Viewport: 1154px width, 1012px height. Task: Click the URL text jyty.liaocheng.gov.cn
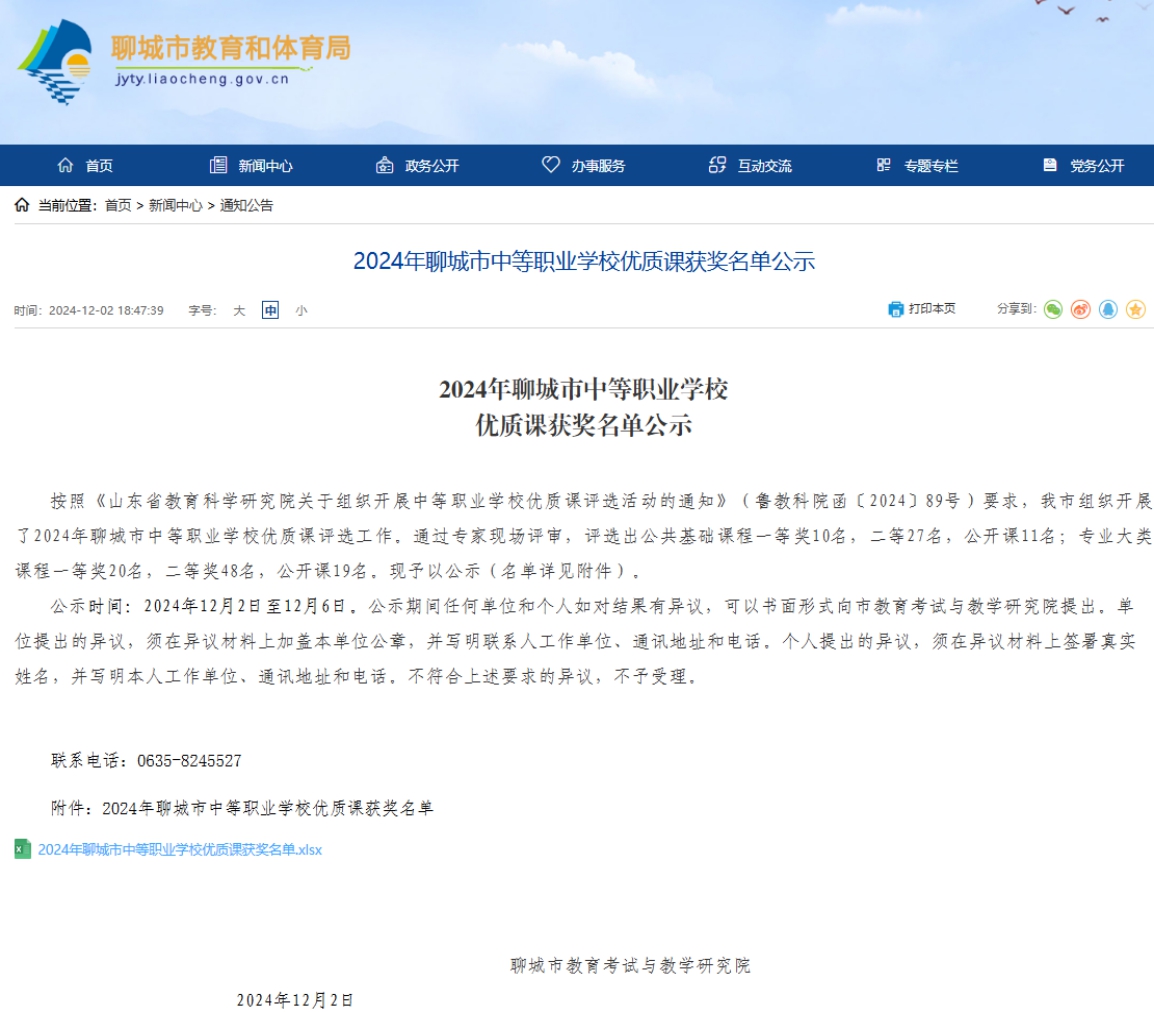click(202, 79)
